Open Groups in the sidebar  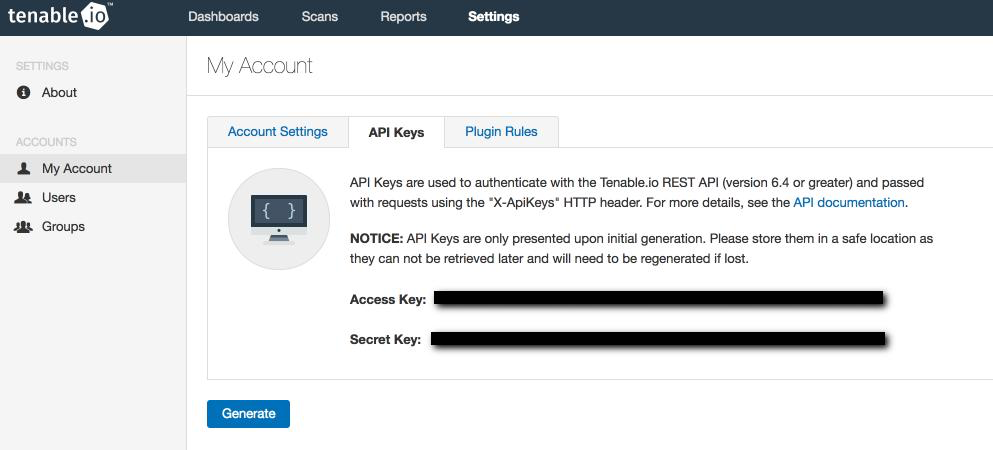tap(63, 227)
